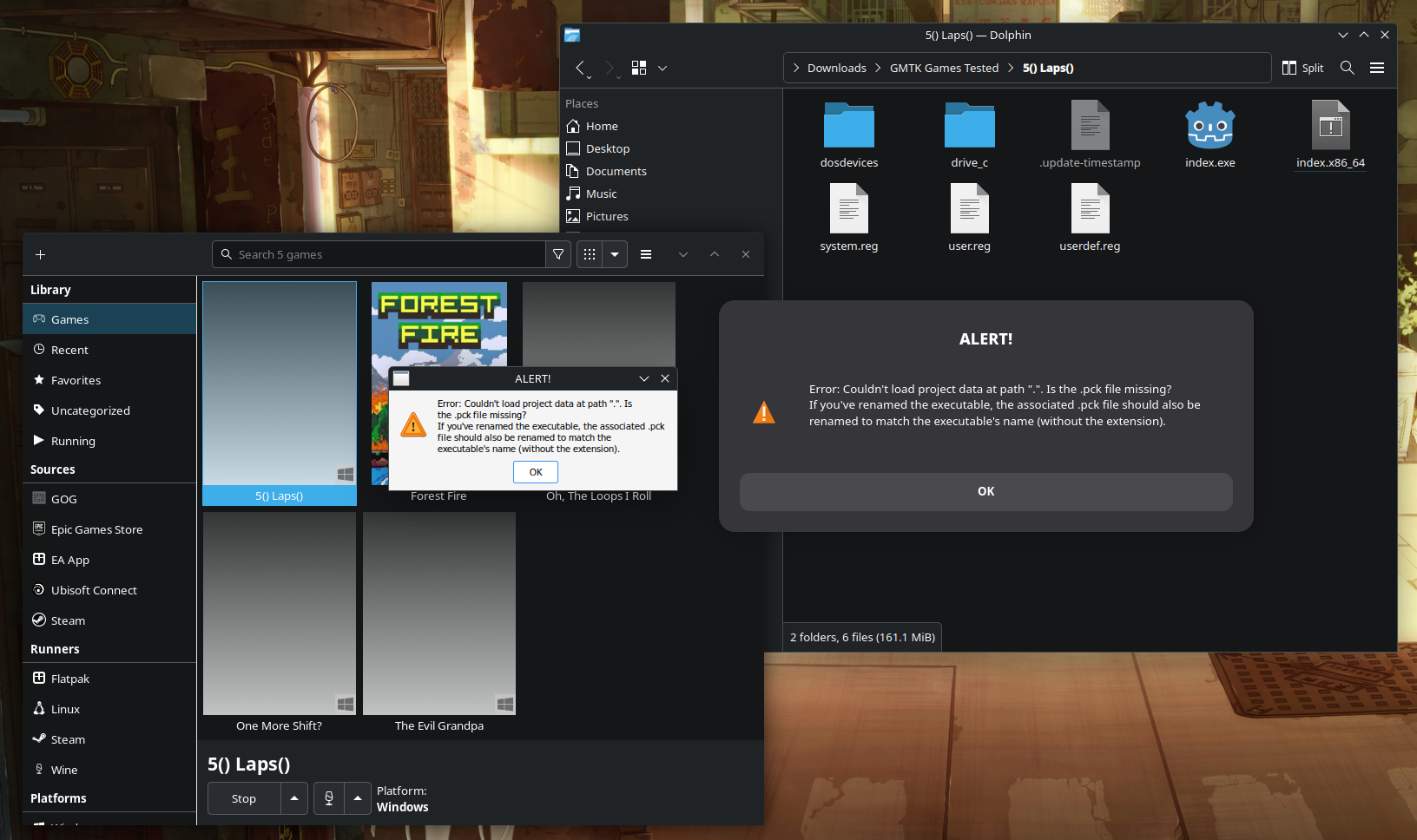Switch Dolphin to icons view mode

click(x=639, y=68)
